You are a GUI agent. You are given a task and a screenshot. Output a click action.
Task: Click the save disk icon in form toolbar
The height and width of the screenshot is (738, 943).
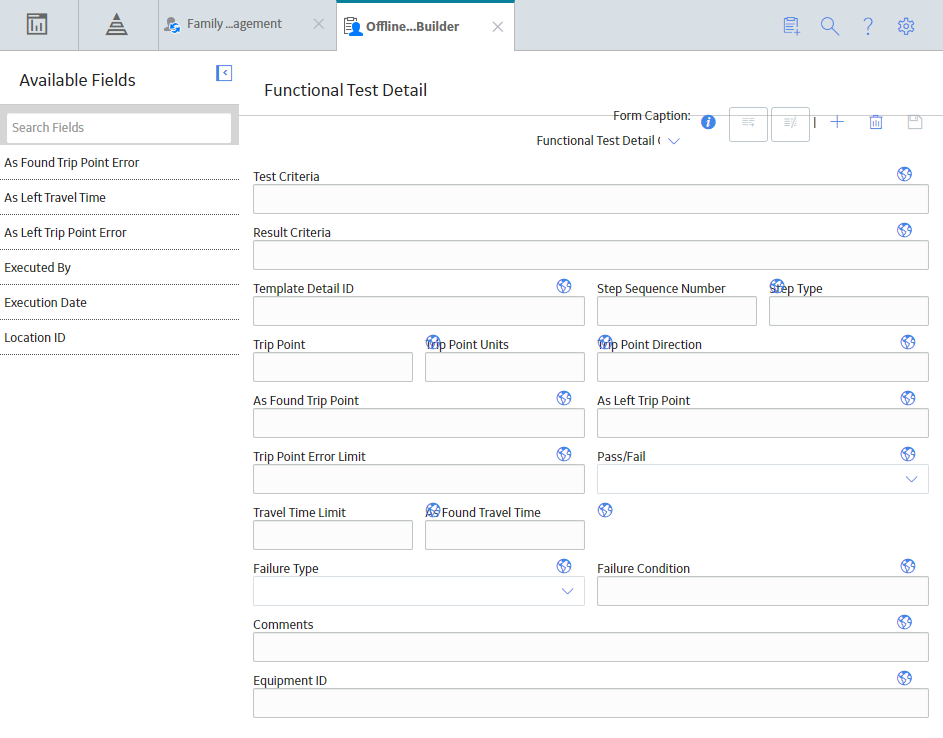(x=915, y=122)
